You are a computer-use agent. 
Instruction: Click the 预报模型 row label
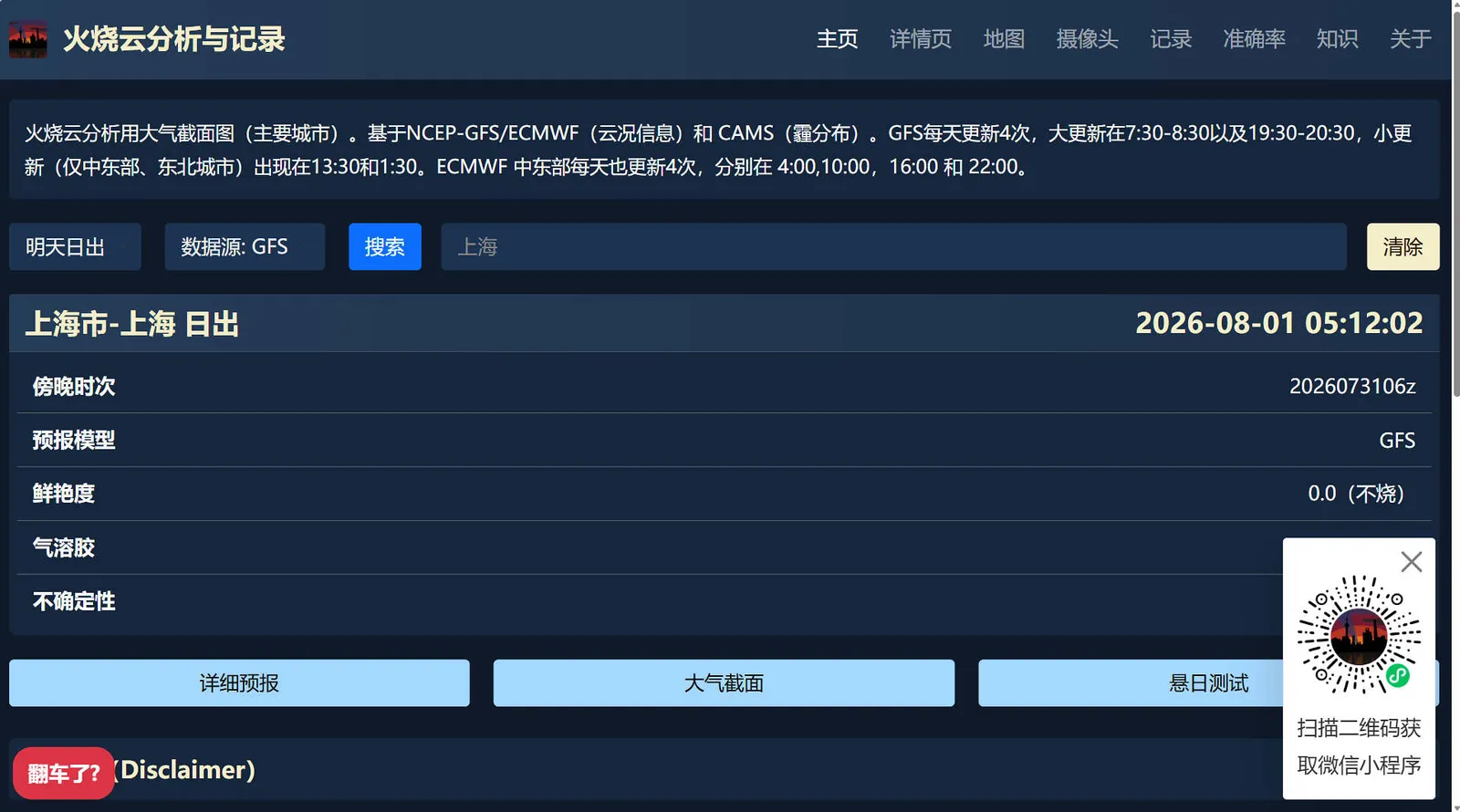(x=74, y=440)
